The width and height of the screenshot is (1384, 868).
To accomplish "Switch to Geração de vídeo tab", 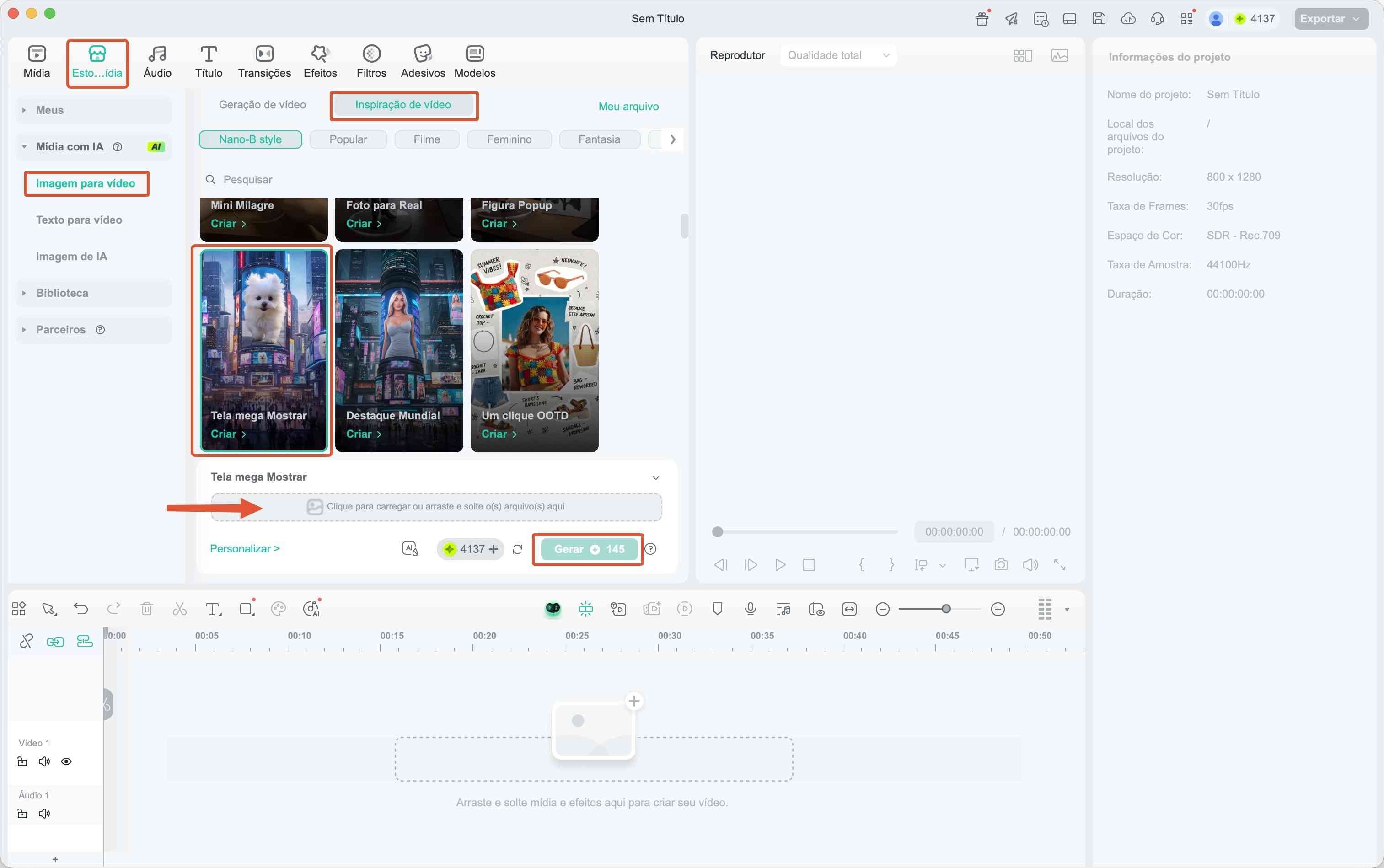I will click(x=263, y=105).
